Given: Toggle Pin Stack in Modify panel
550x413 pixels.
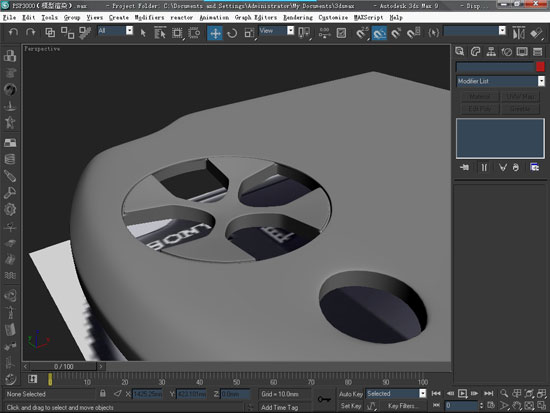Looking at the screenshot, I should tap(464, 167).
